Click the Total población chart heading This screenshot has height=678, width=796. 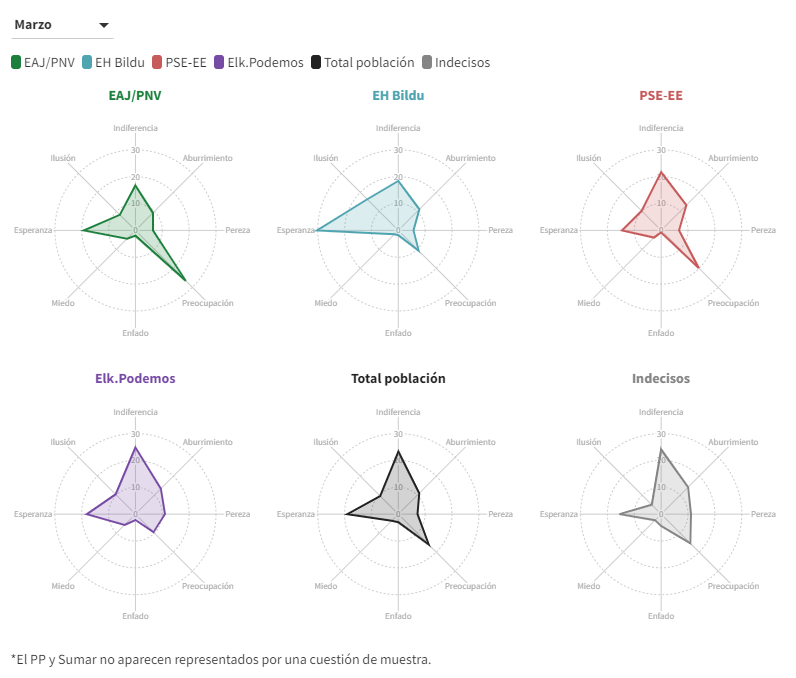point(398,379)
